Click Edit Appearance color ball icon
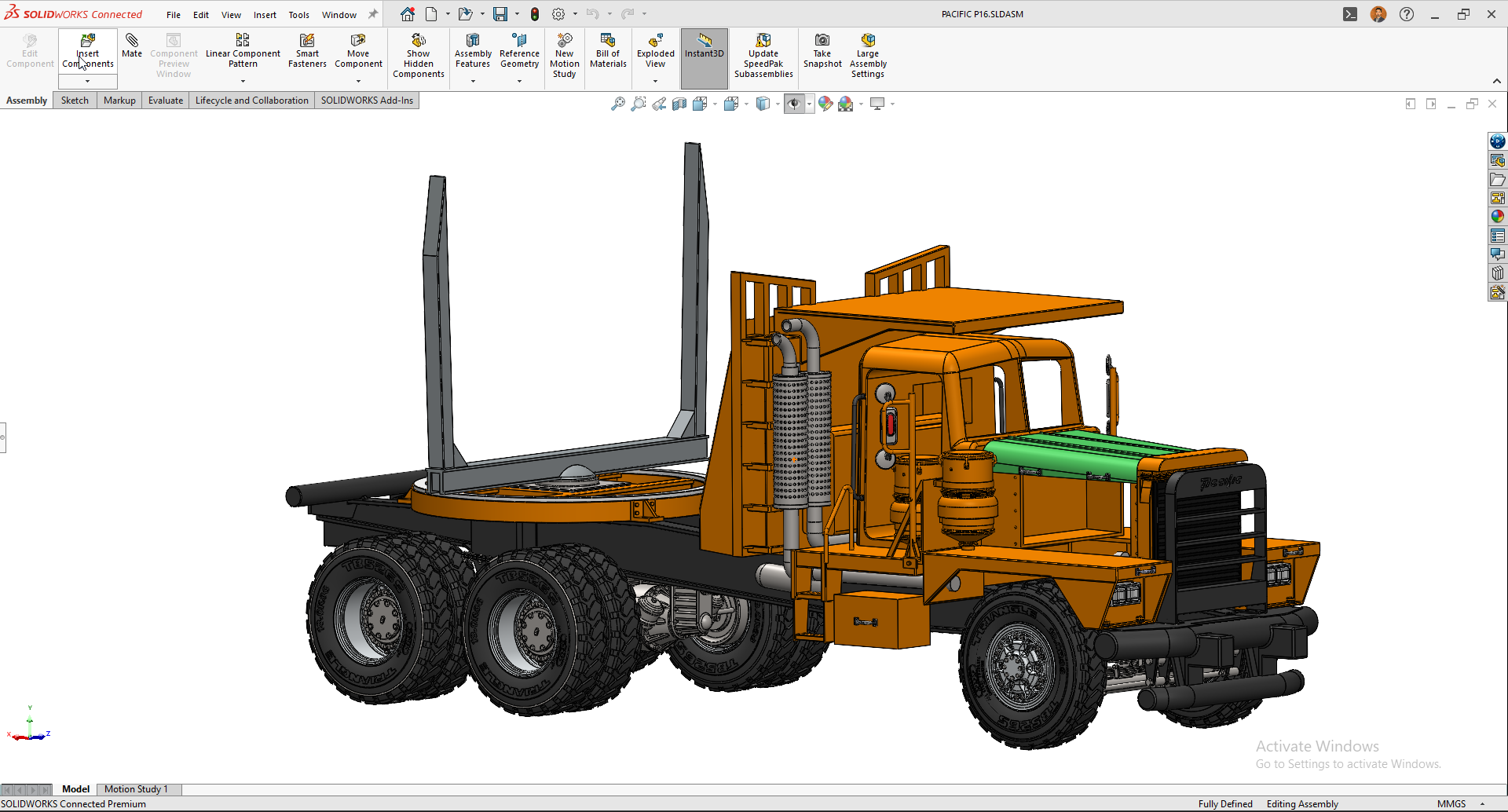Viewport: 1508px width, 812px height. [x=825, y=104]
